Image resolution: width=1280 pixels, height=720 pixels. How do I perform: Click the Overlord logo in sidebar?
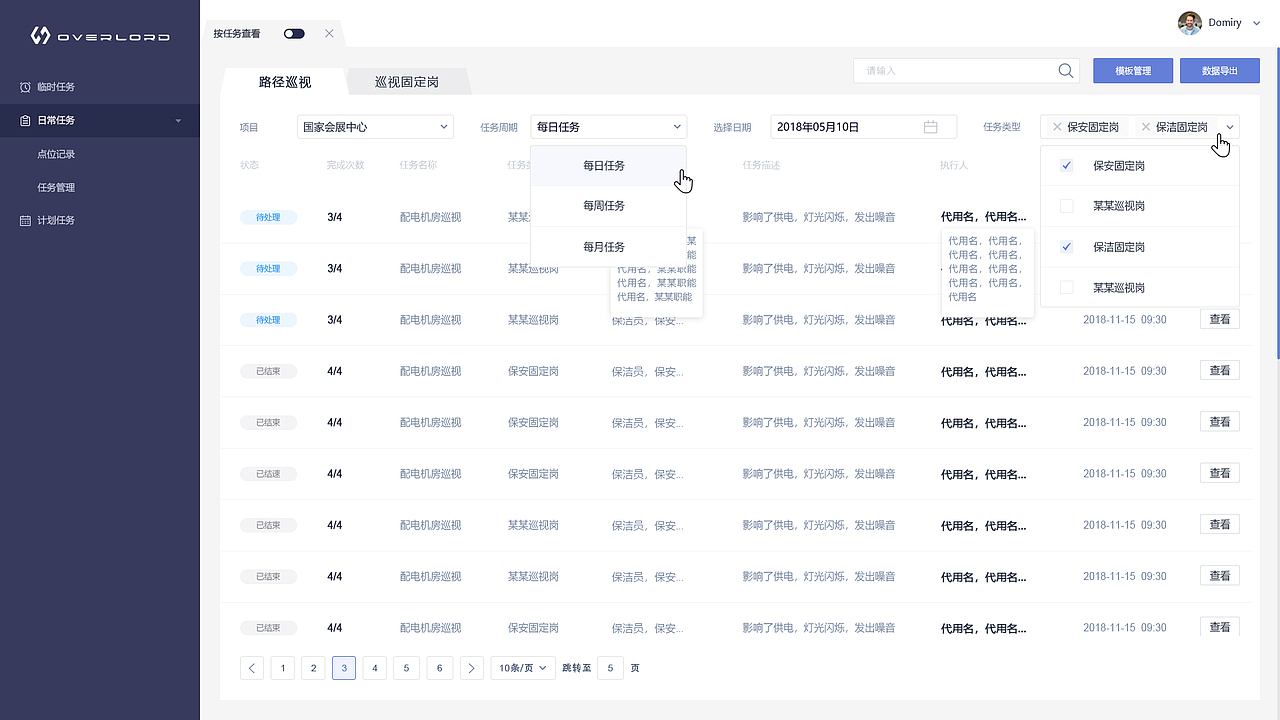(x=100, y=36)
